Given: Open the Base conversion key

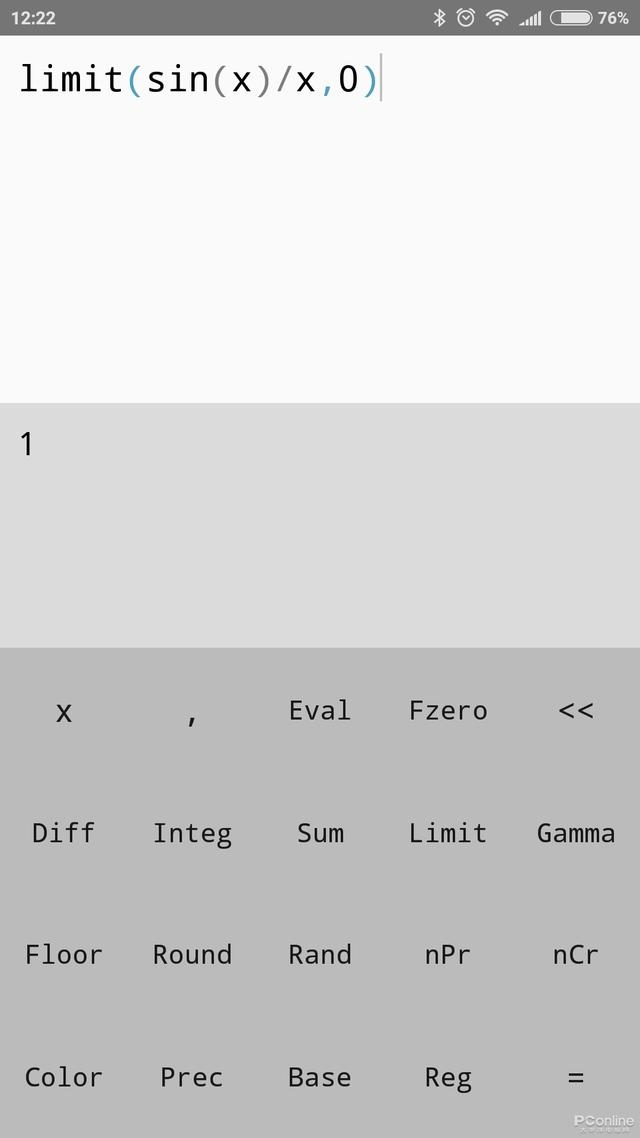Looking at the screenshot, I should (320, 1077).
